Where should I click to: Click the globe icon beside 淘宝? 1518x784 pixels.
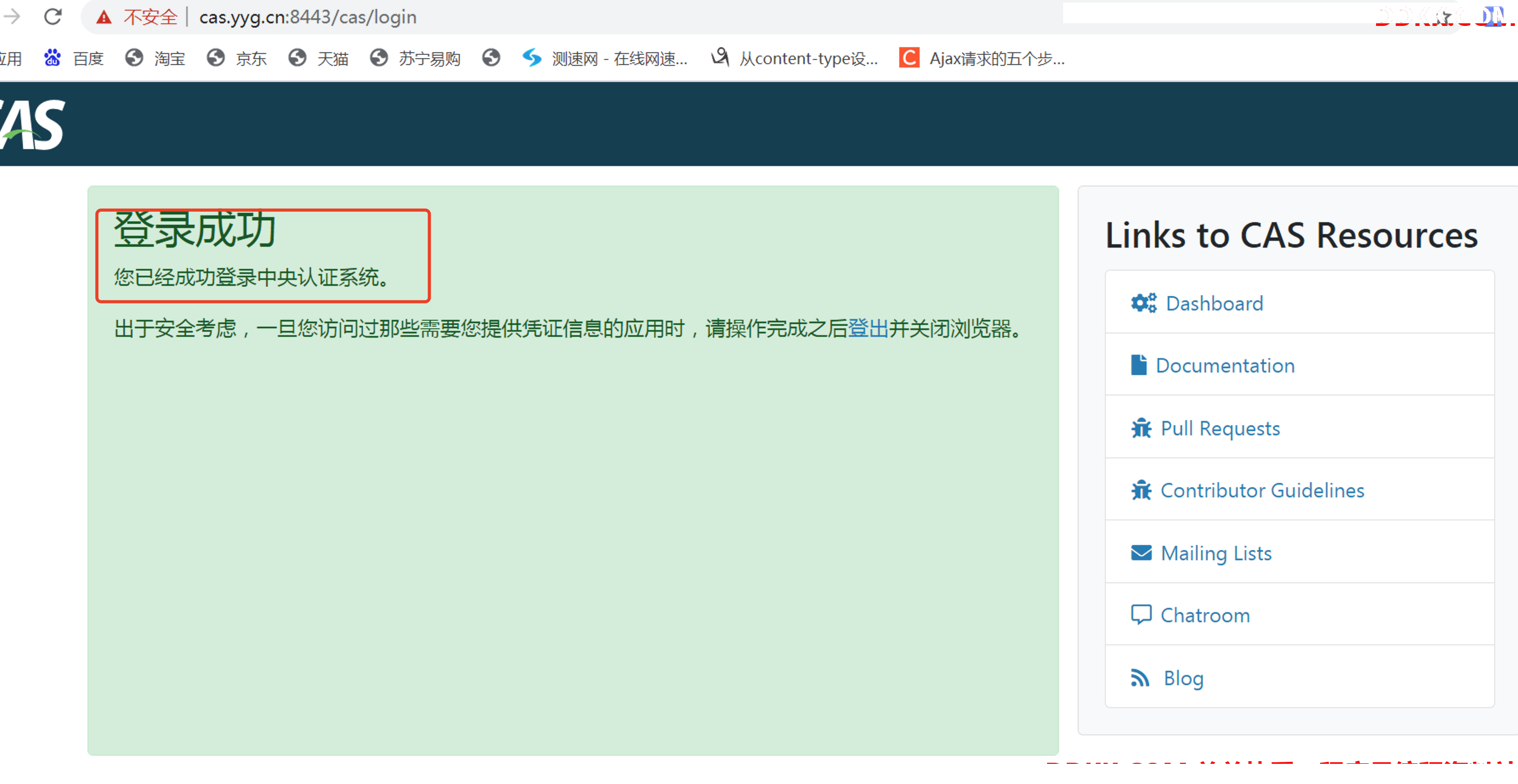click(x=134, y=57)
